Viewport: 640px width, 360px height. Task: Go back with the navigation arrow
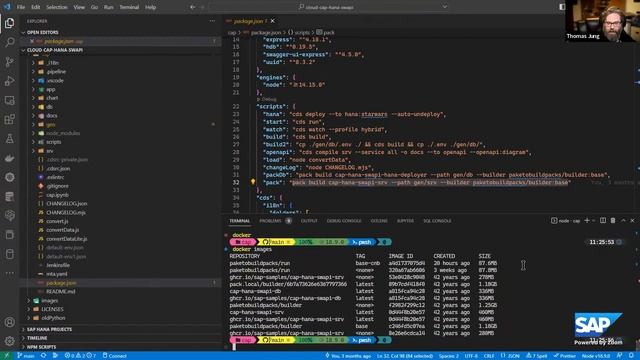(192, 7)
